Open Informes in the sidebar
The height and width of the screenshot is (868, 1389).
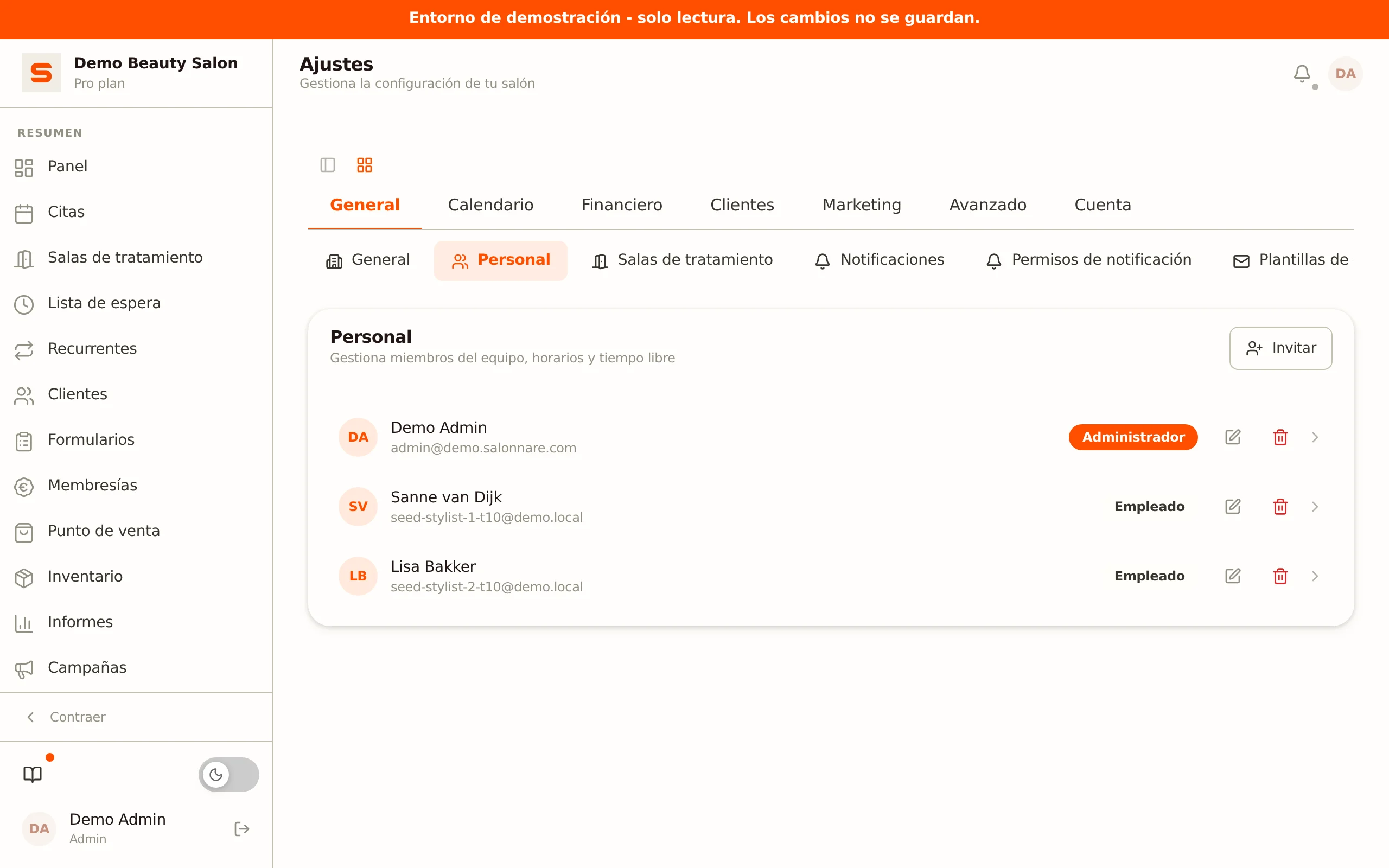tap(136, 622)
